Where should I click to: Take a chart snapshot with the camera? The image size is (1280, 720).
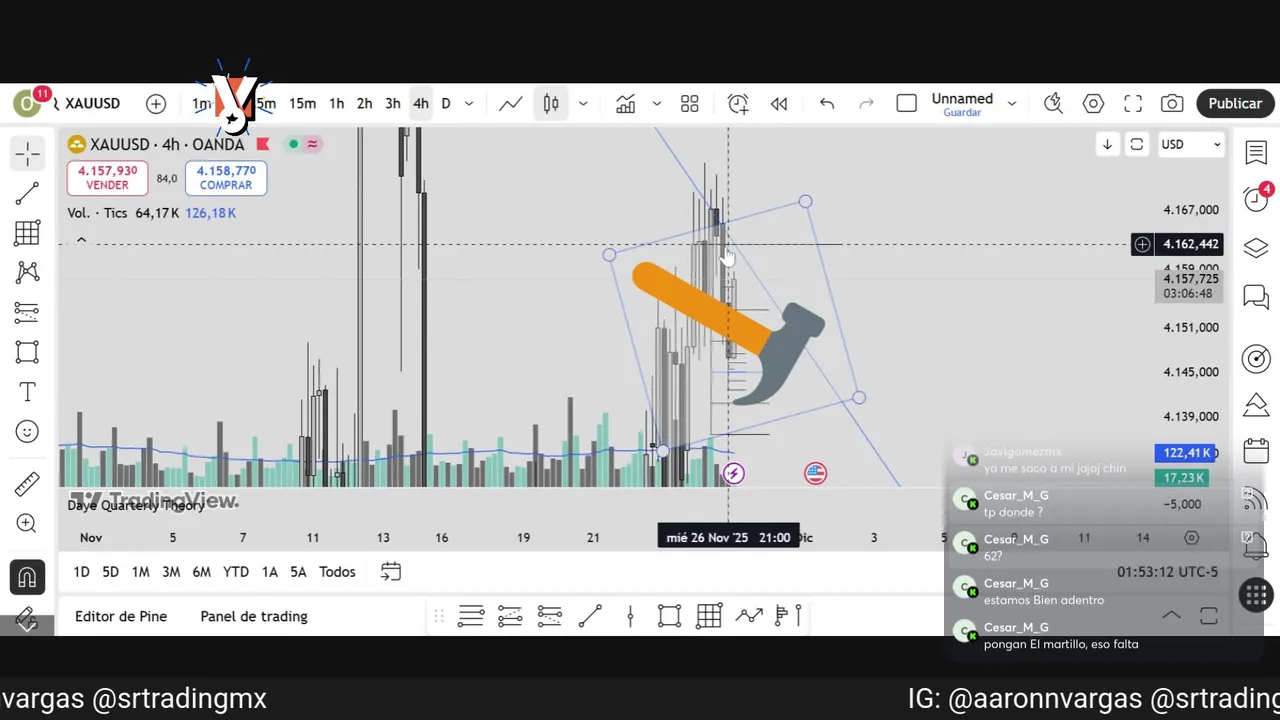coord(1172,103)
